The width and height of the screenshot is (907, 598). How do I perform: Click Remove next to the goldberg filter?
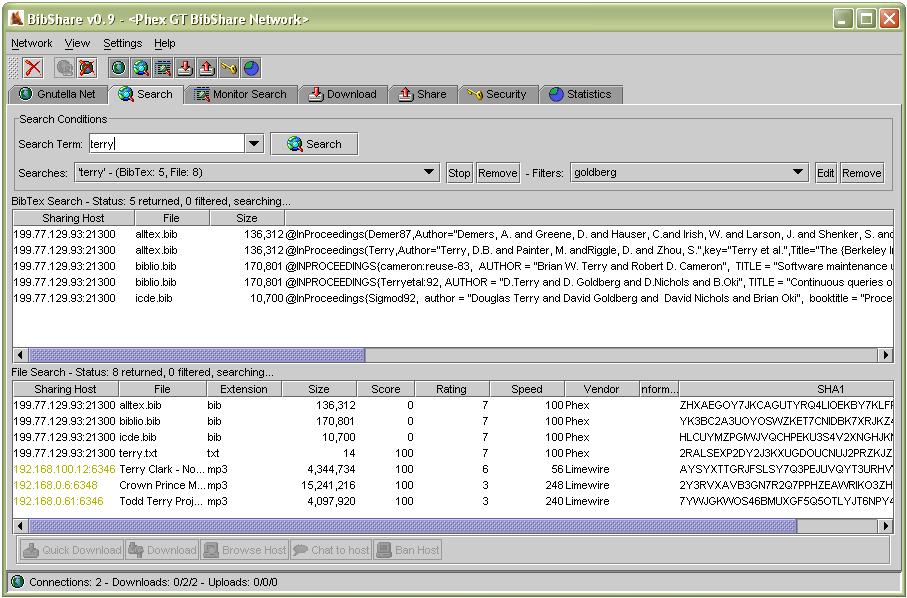pos(861,172)
